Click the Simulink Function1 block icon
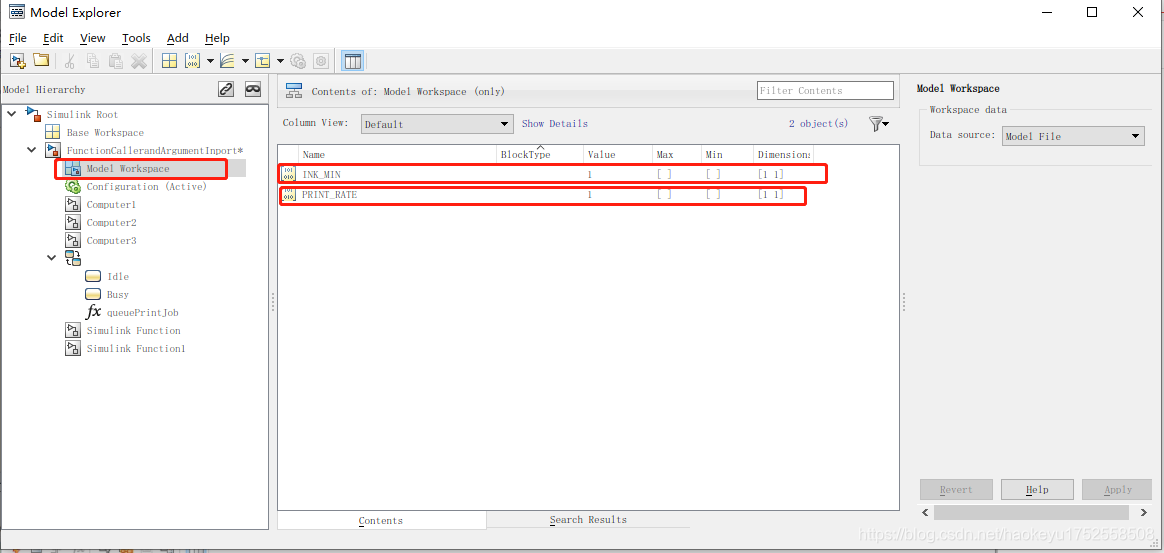Screen dimensions: 1164x553 [73, 348]
